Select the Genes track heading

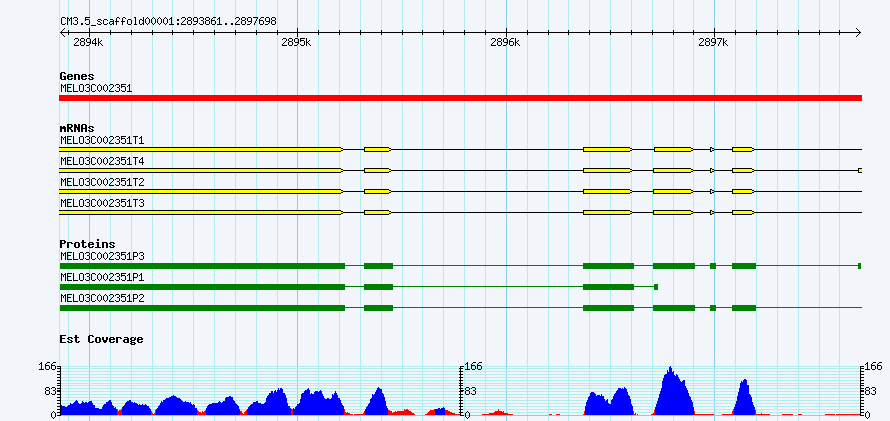click(77, 76)
